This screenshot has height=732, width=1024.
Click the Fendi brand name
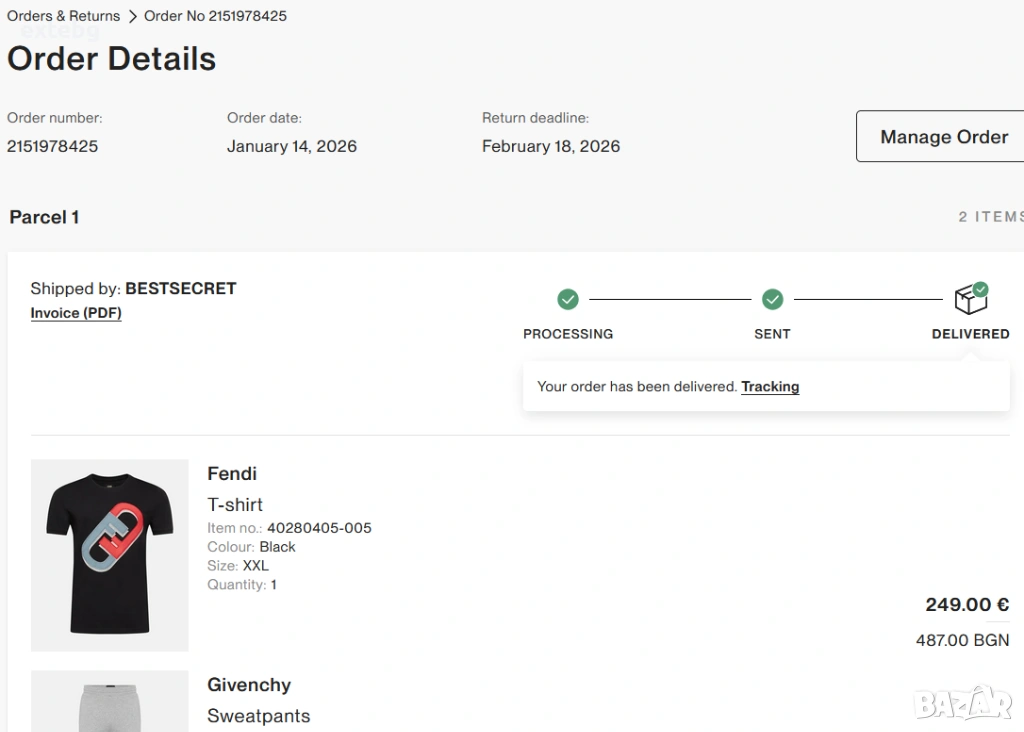pyautogui.click(x=232, y=473)
